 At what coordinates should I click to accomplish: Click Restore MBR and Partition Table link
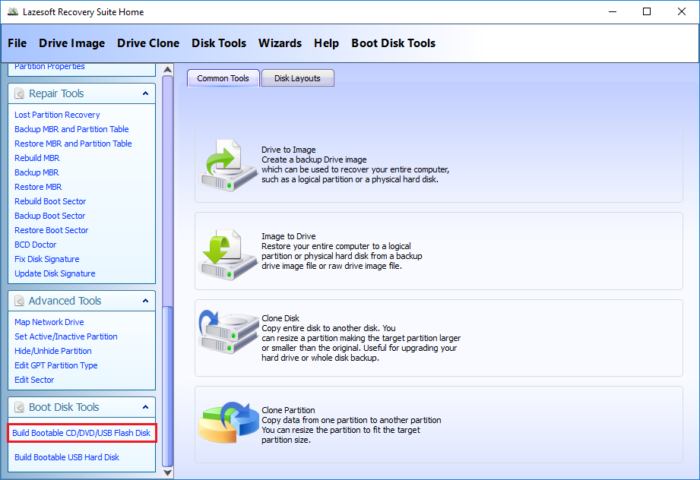coord(73,144)
